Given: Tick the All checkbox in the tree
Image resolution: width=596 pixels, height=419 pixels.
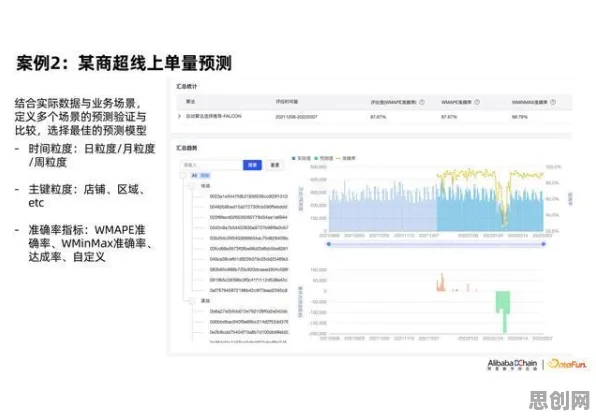Looking at the screenshot, I should pyautogui.click(x=183, y=175).
